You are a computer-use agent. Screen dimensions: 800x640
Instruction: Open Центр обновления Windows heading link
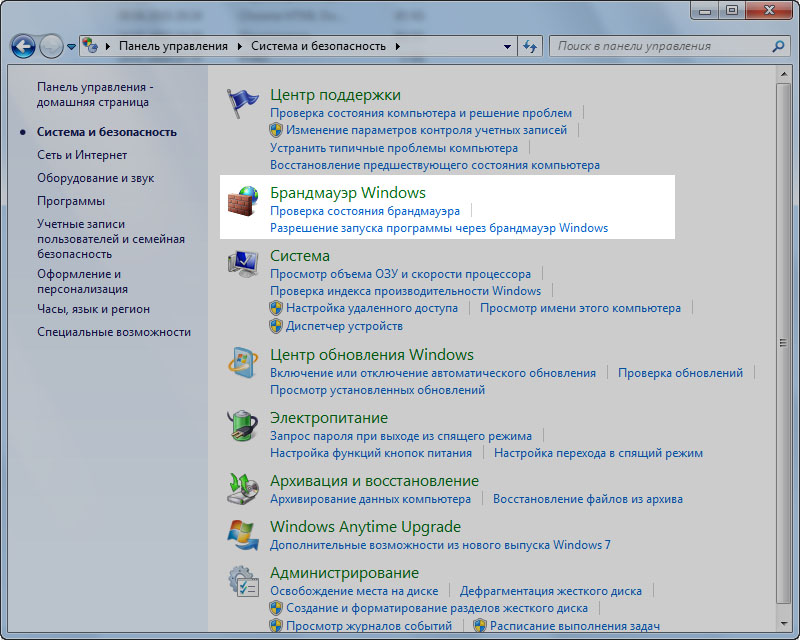371,355
